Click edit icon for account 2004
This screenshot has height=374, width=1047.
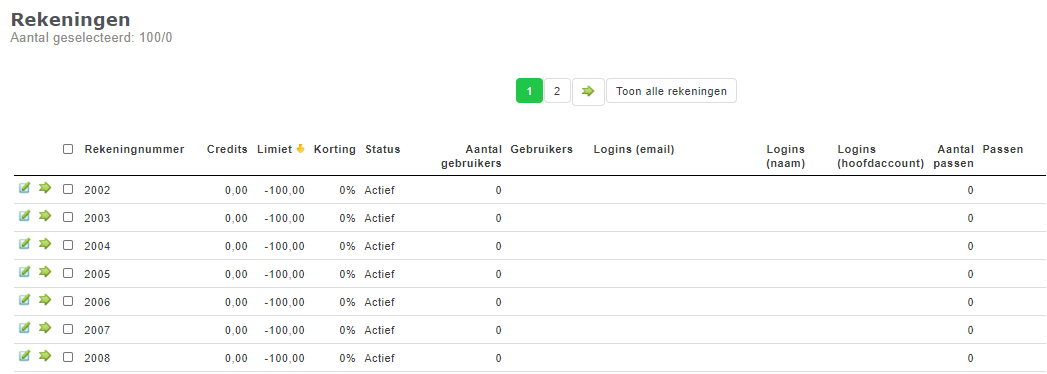point(25,244)
